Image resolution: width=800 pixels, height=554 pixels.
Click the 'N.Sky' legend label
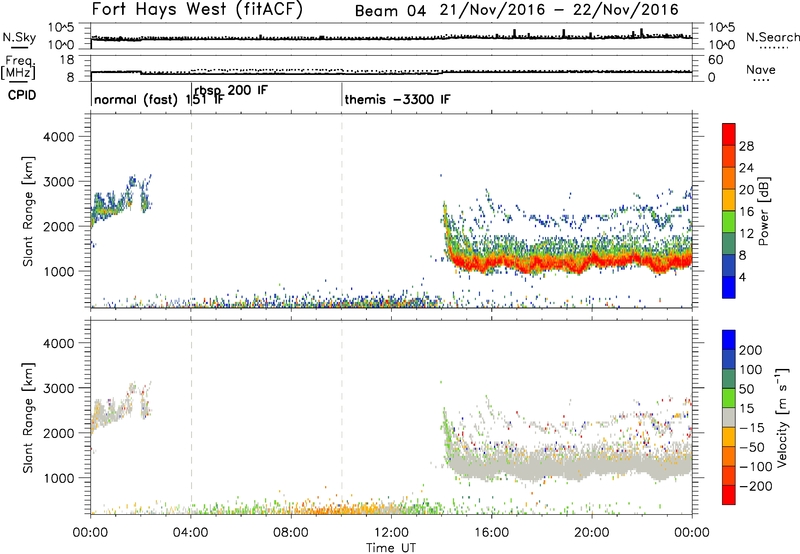pos(19,37)
